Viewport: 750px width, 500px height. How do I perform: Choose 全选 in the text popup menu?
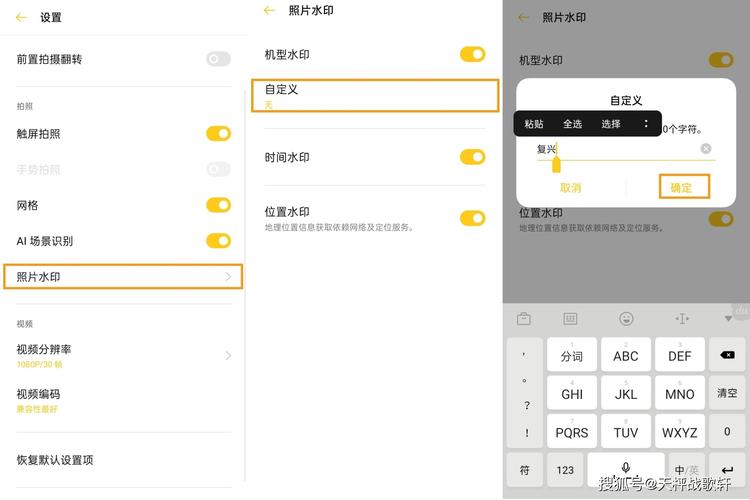[x=572, y=124]
